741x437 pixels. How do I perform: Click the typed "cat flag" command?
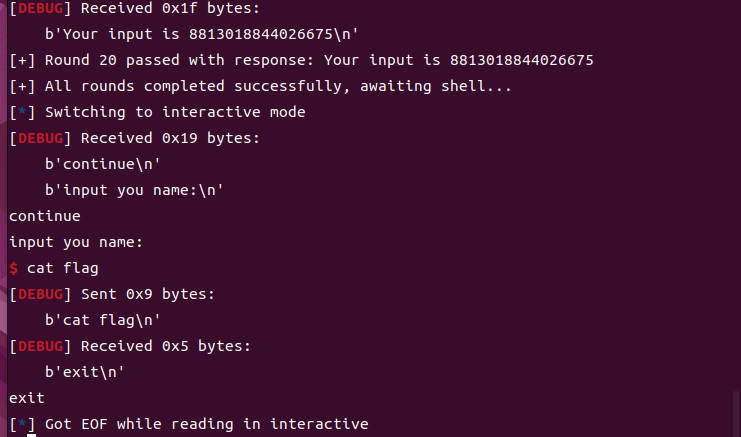point(62,268)
